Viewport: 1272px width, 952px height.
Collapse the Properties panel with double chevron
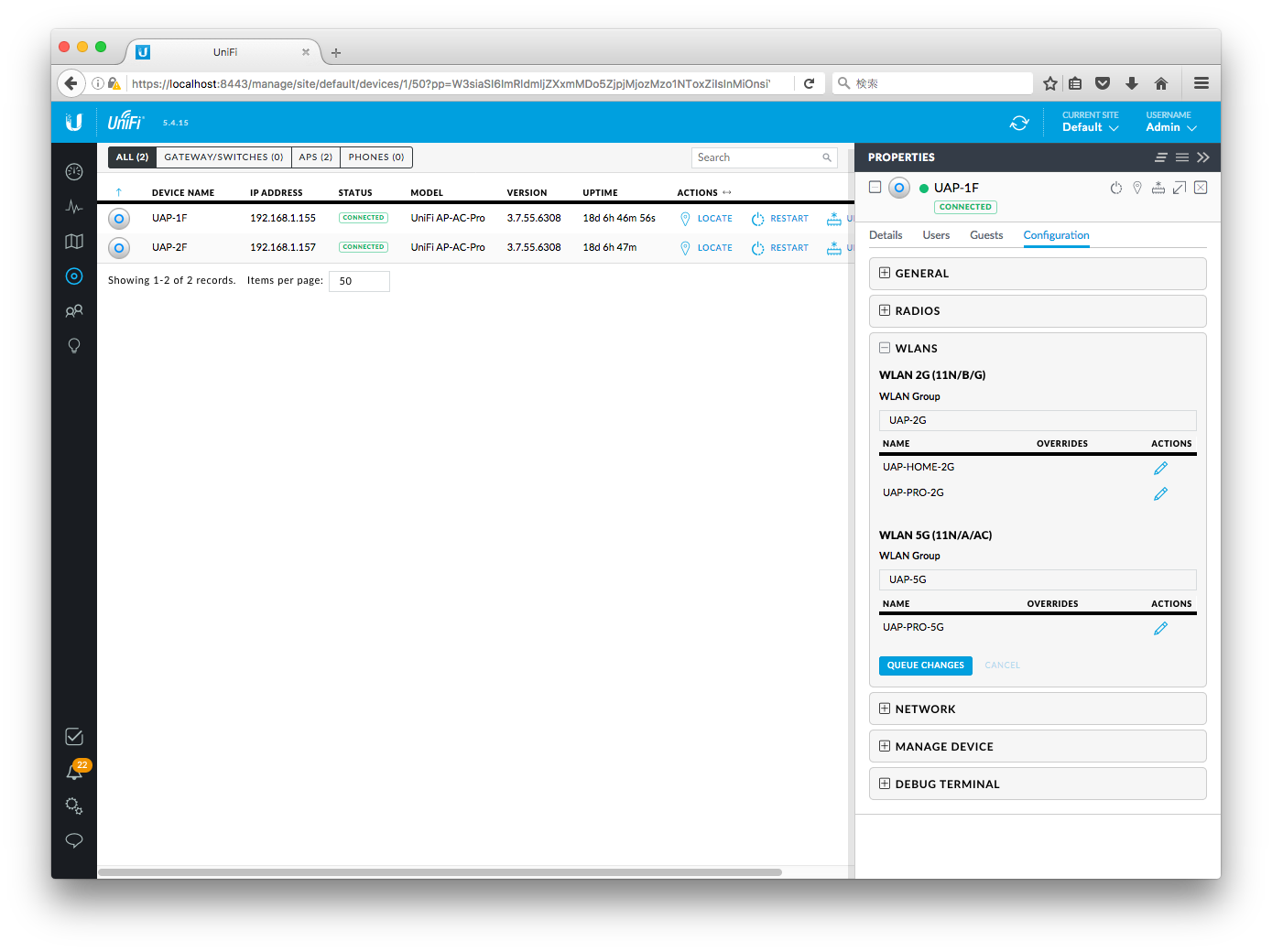[x=1203, y=157]
